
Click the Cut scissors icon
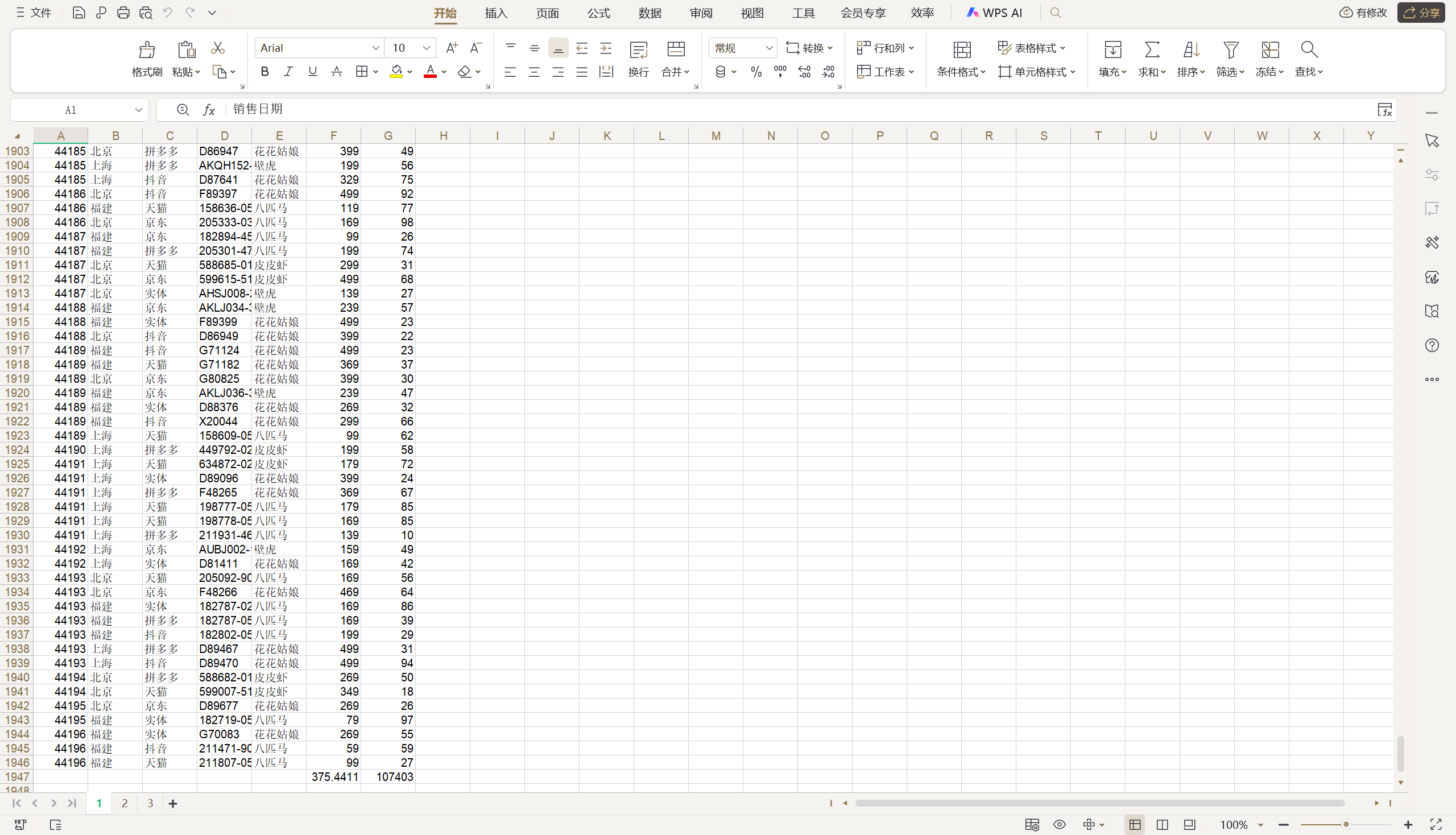[217, 48]
